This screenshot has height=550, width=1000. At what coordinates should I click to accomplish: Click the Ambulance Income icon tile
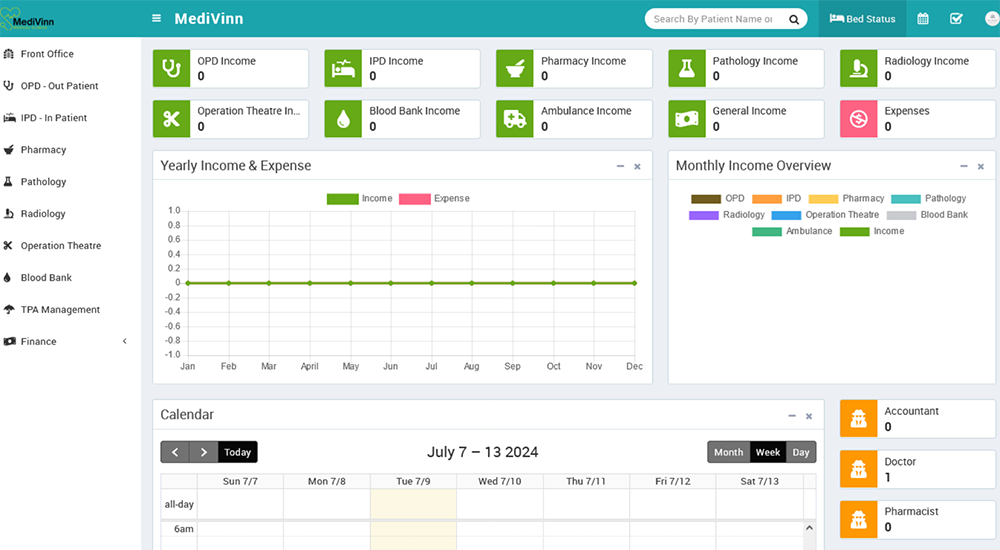tap(515, 118)
